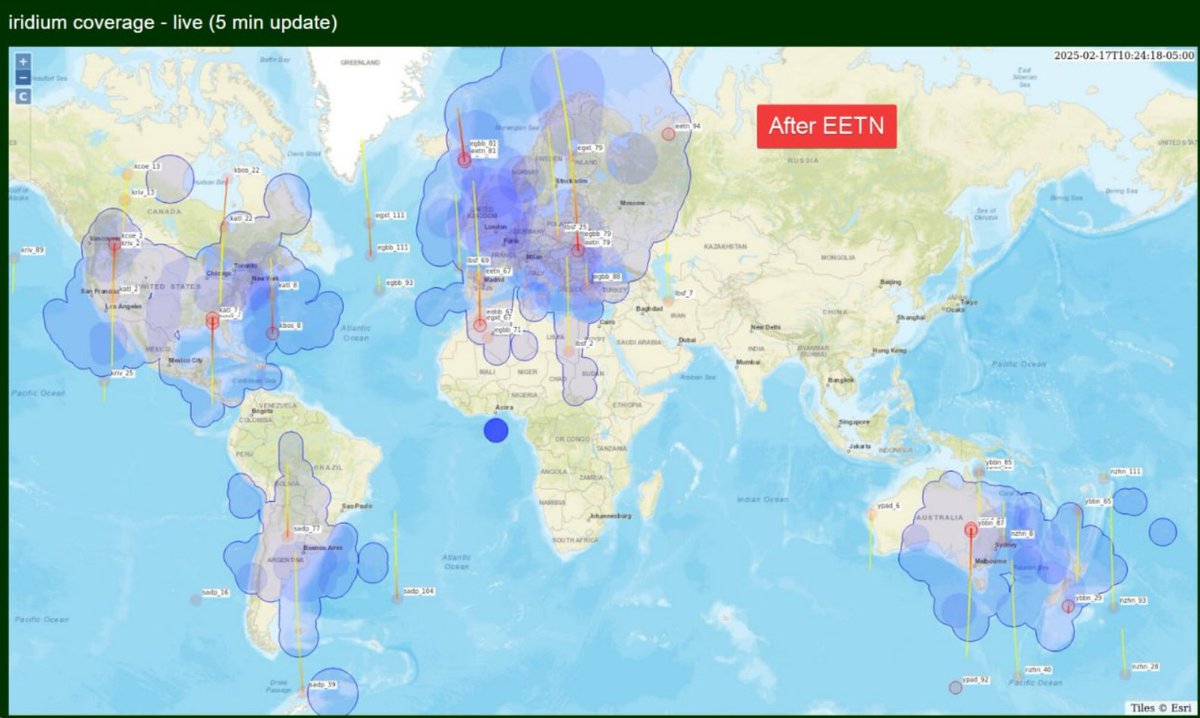Select the red ybbn_87 marker in Australia
This screenshot has height=718, width=1200.
(x=970, y=531)
